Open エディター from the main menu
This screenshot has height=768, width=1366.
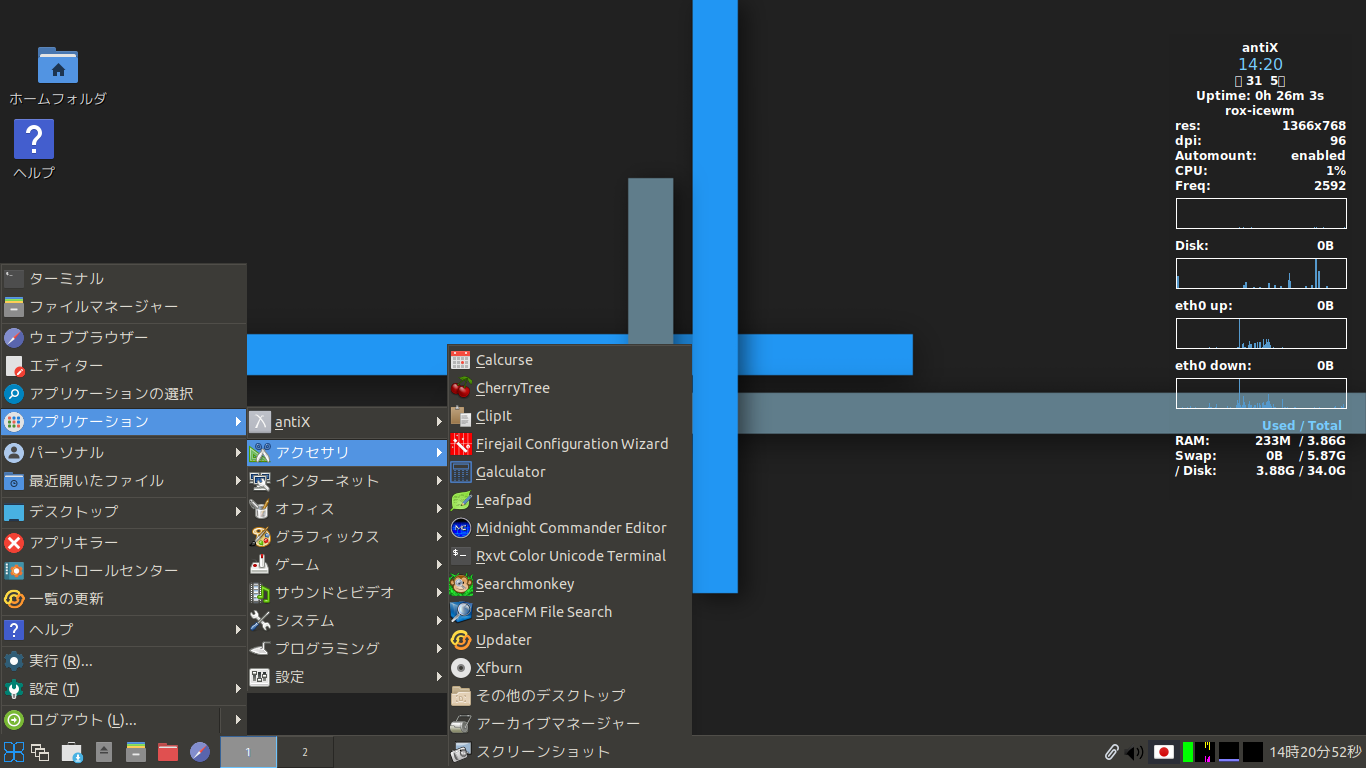[x=124, y=366]
